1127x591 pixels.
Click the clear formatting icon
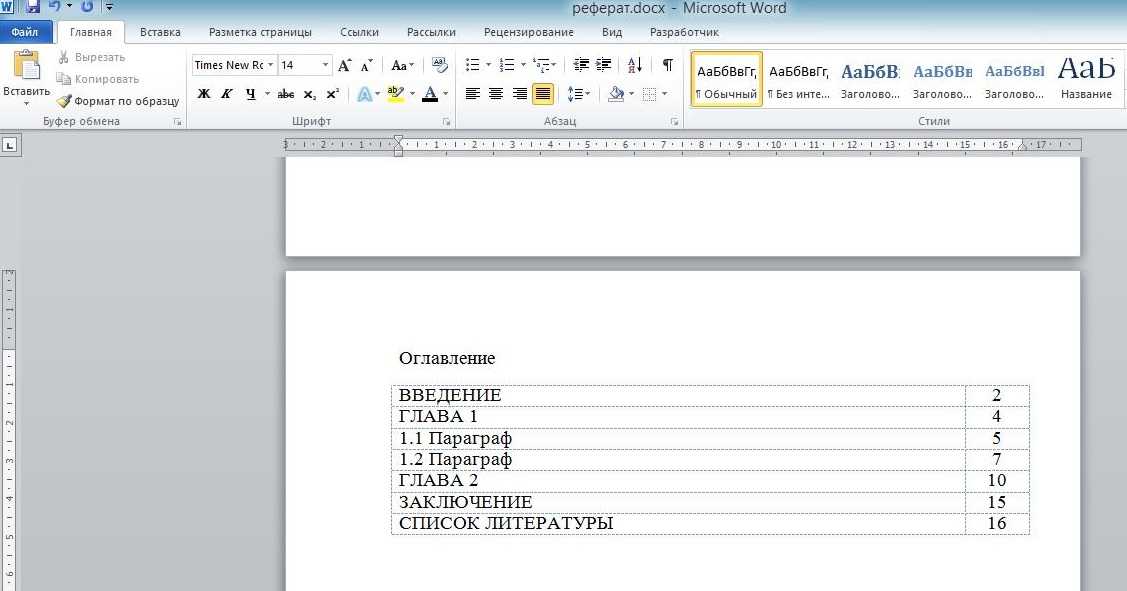point(439,65)
